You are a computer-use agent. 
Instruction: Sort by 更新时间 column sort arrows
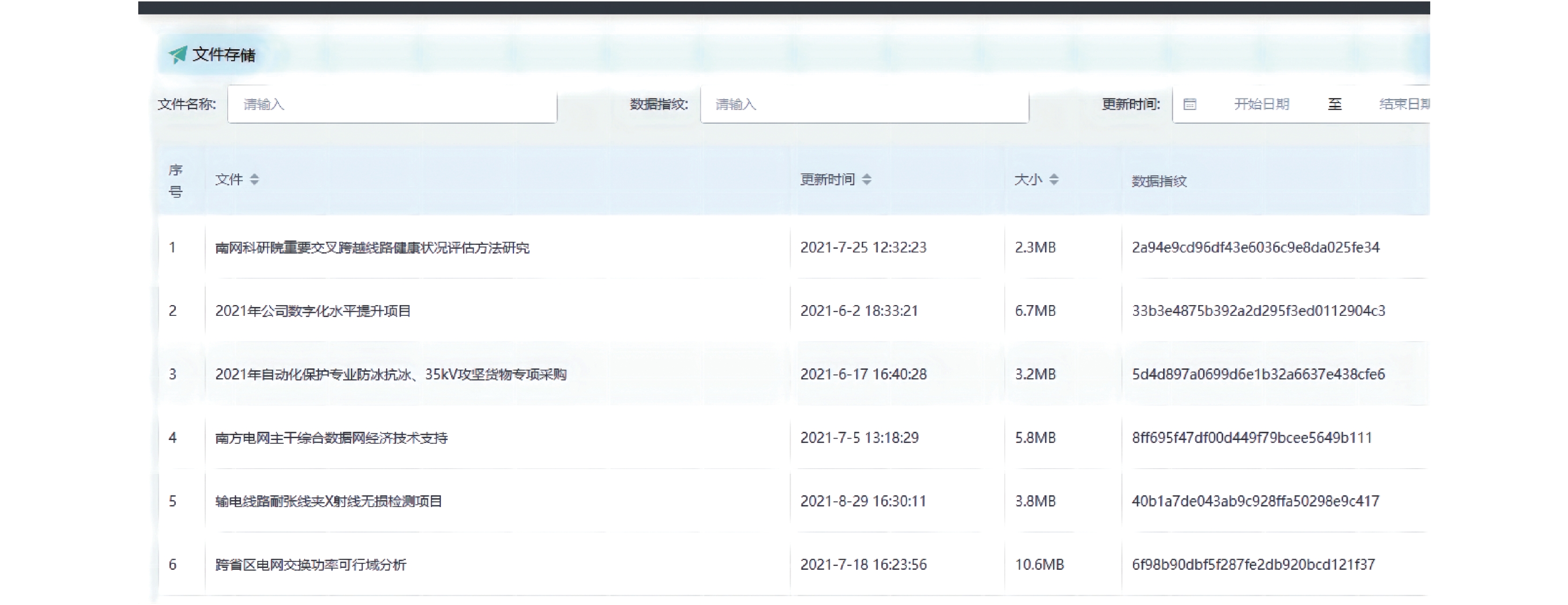866,179
